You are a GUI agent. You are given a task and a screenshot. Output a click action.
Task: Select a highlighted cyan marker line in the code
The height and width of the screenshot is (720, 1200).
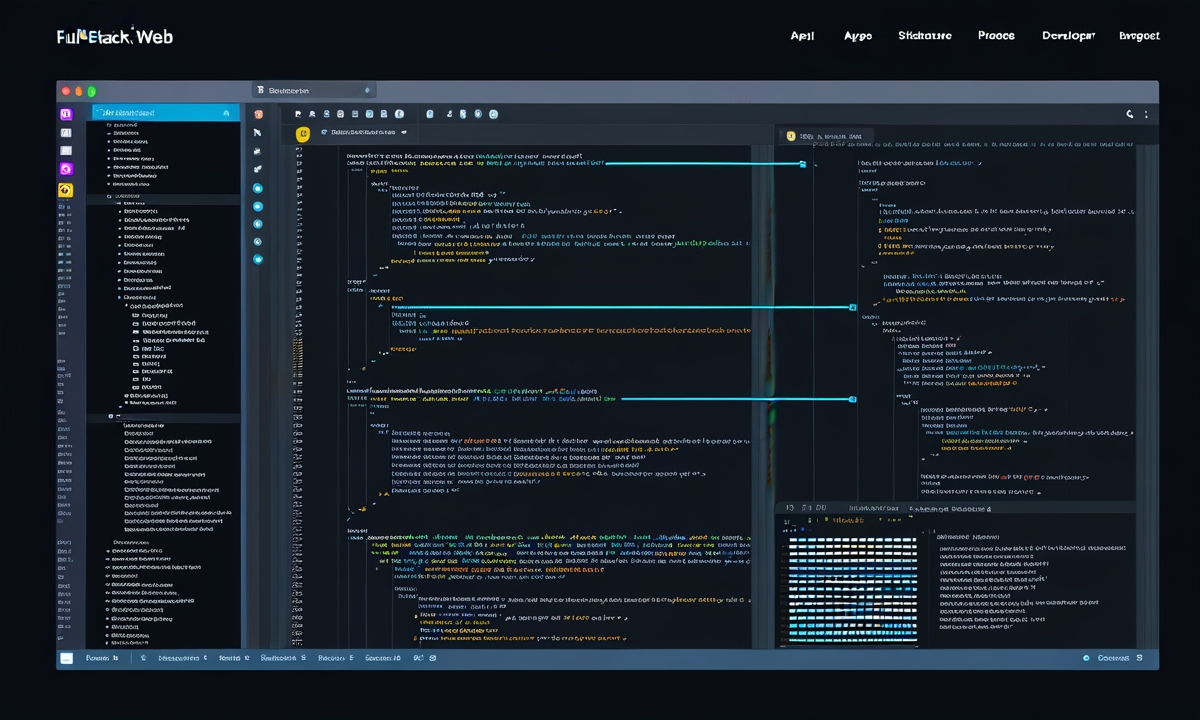(x=700, y=164)
